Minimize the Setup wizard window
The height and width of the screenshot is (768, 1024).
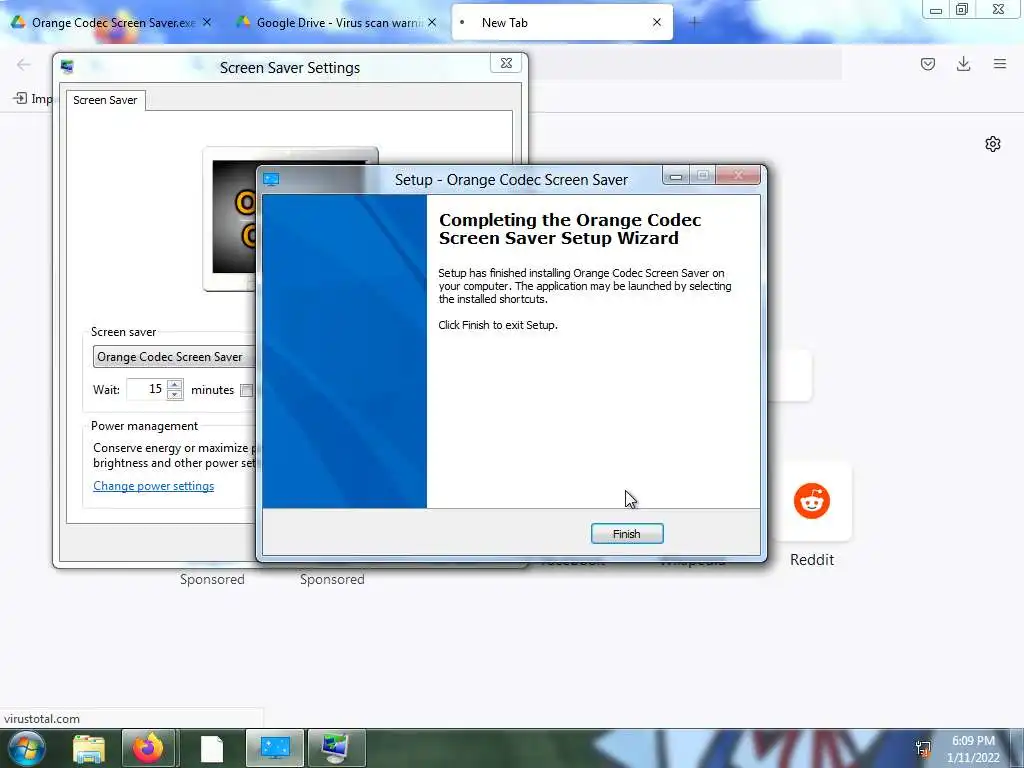tap(676, 176)
